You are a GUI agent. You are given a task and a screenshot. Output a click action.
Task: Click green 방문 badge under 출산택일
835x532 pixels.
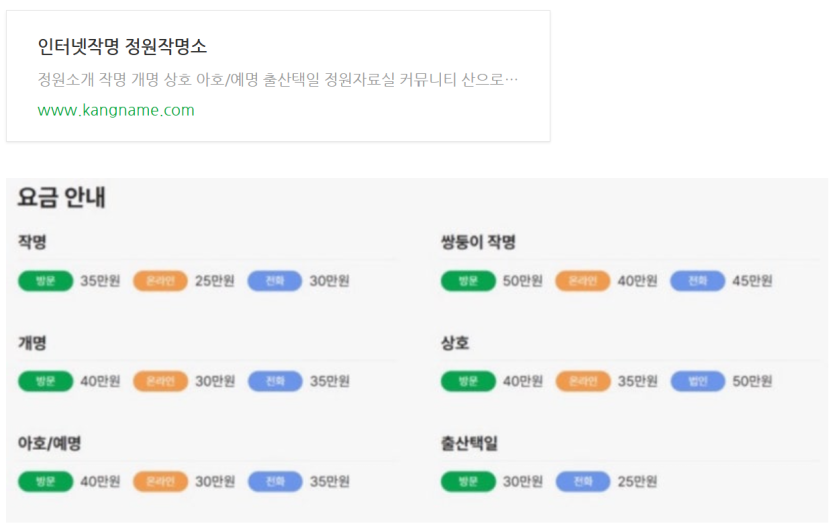469,481
